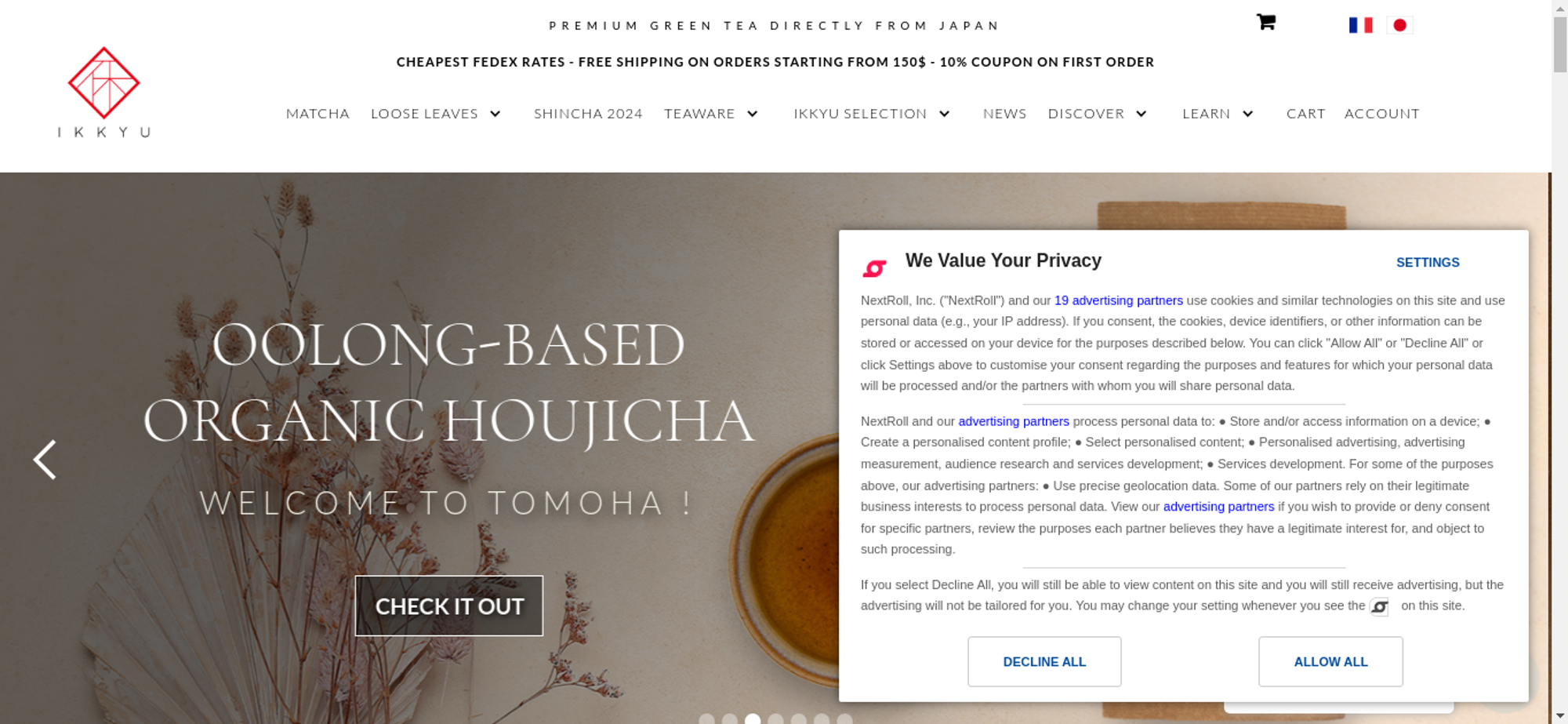1568x724 pixels.
Task: Click the page vertical scrollbar thumb
Action: point(1559,44)
